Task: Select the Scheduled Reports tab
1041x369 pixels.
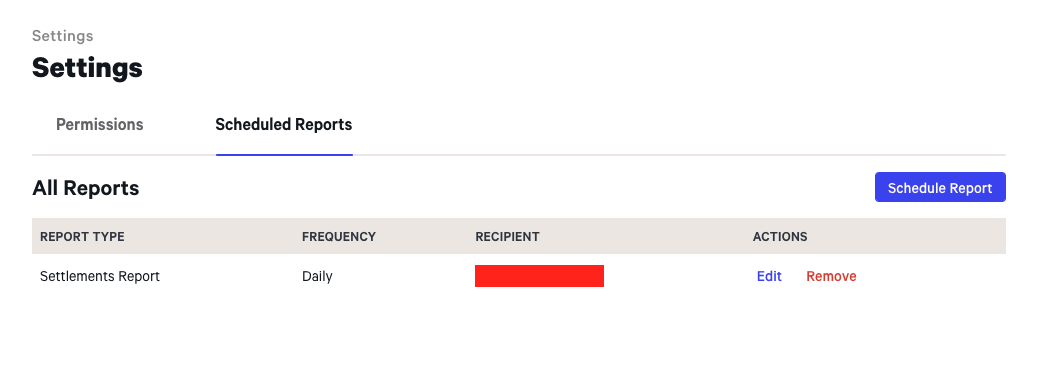Action: pyautogui.click(x=283, y=124)
